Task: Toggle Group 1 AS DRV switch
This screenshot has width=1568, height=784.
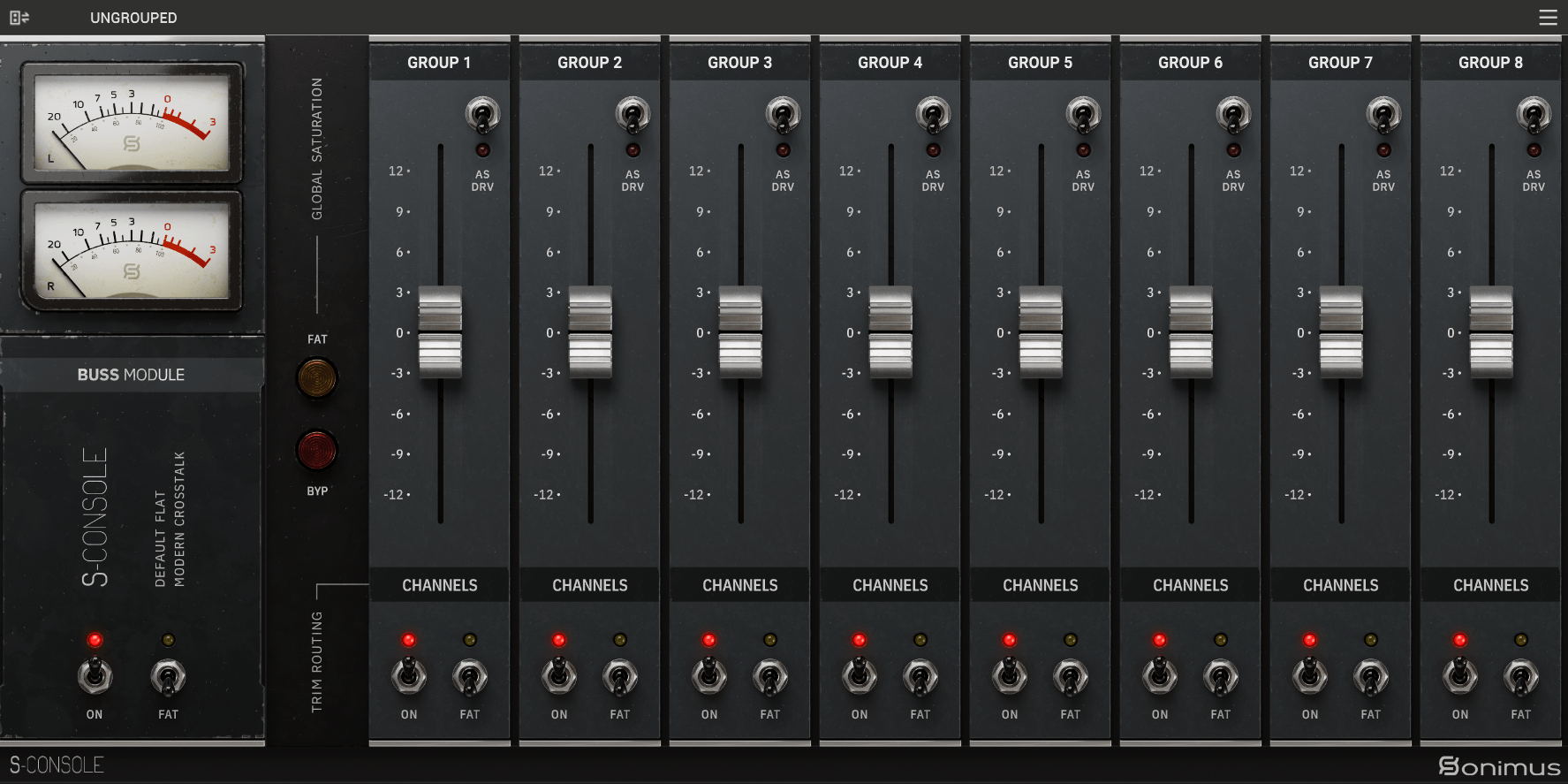Action: [x=482, y=115]
